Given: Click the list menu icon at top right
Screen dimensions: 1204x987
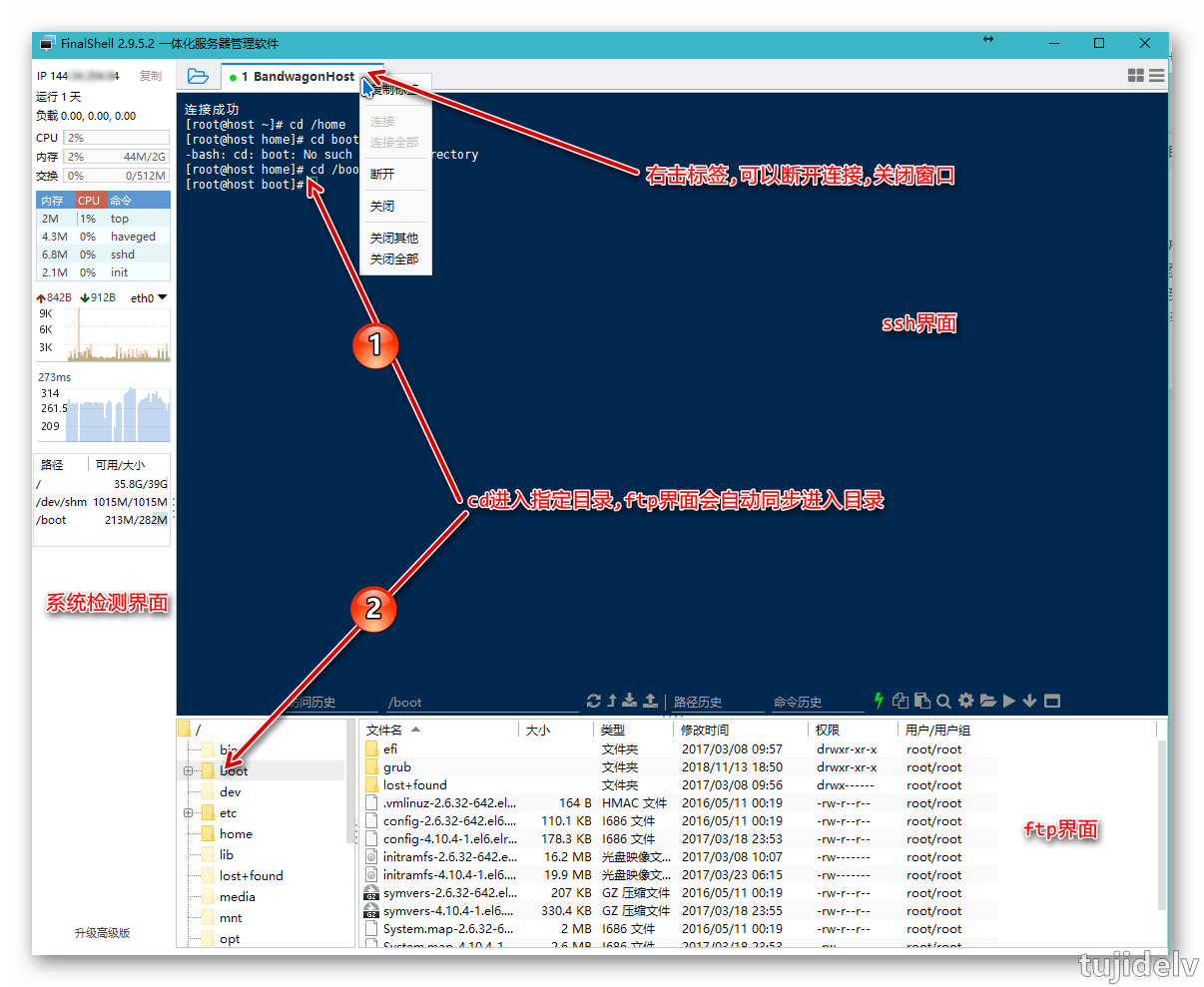Looking at the screenshot, I should [x=1156, y=76].
